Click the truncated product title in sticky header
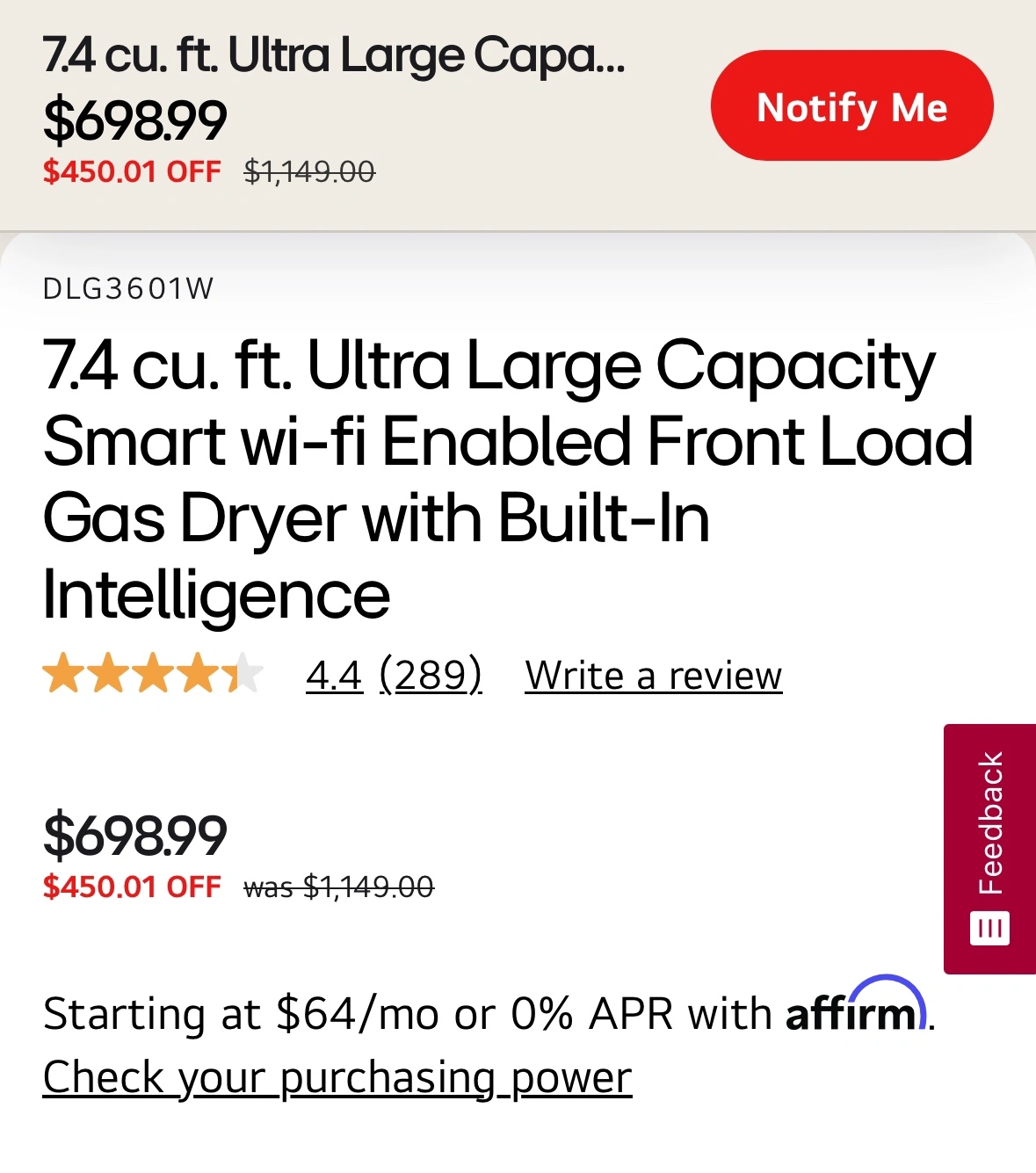This screenshot has height=1173, width=1036. (334, 55)
